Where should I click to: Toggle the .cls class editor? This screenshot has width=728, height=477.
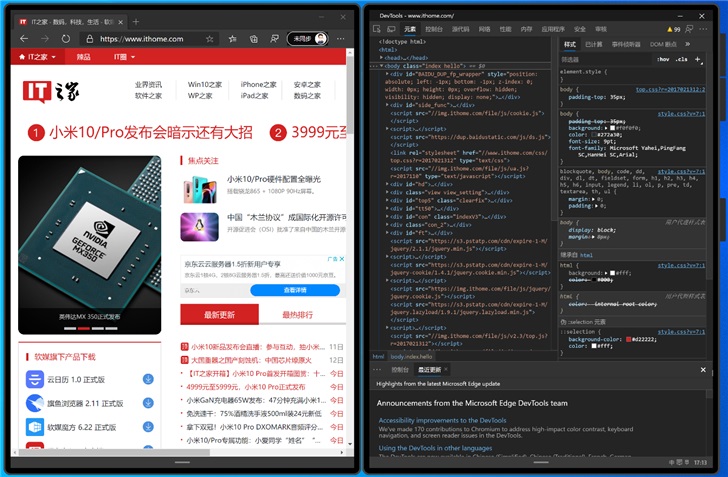[683, 59]
